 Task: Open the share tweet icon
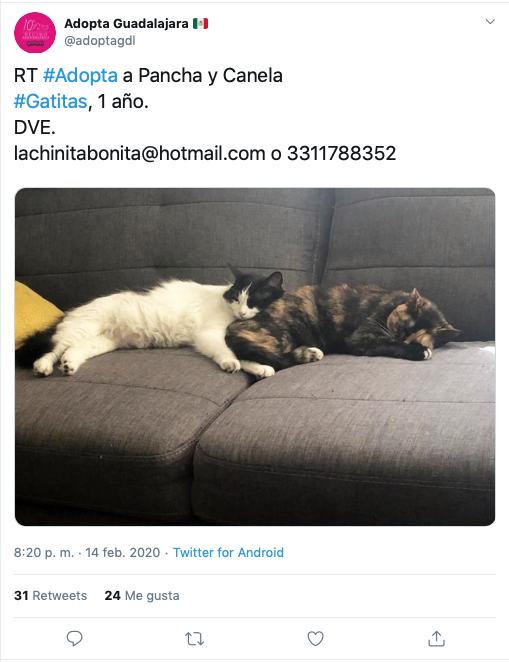436,638
